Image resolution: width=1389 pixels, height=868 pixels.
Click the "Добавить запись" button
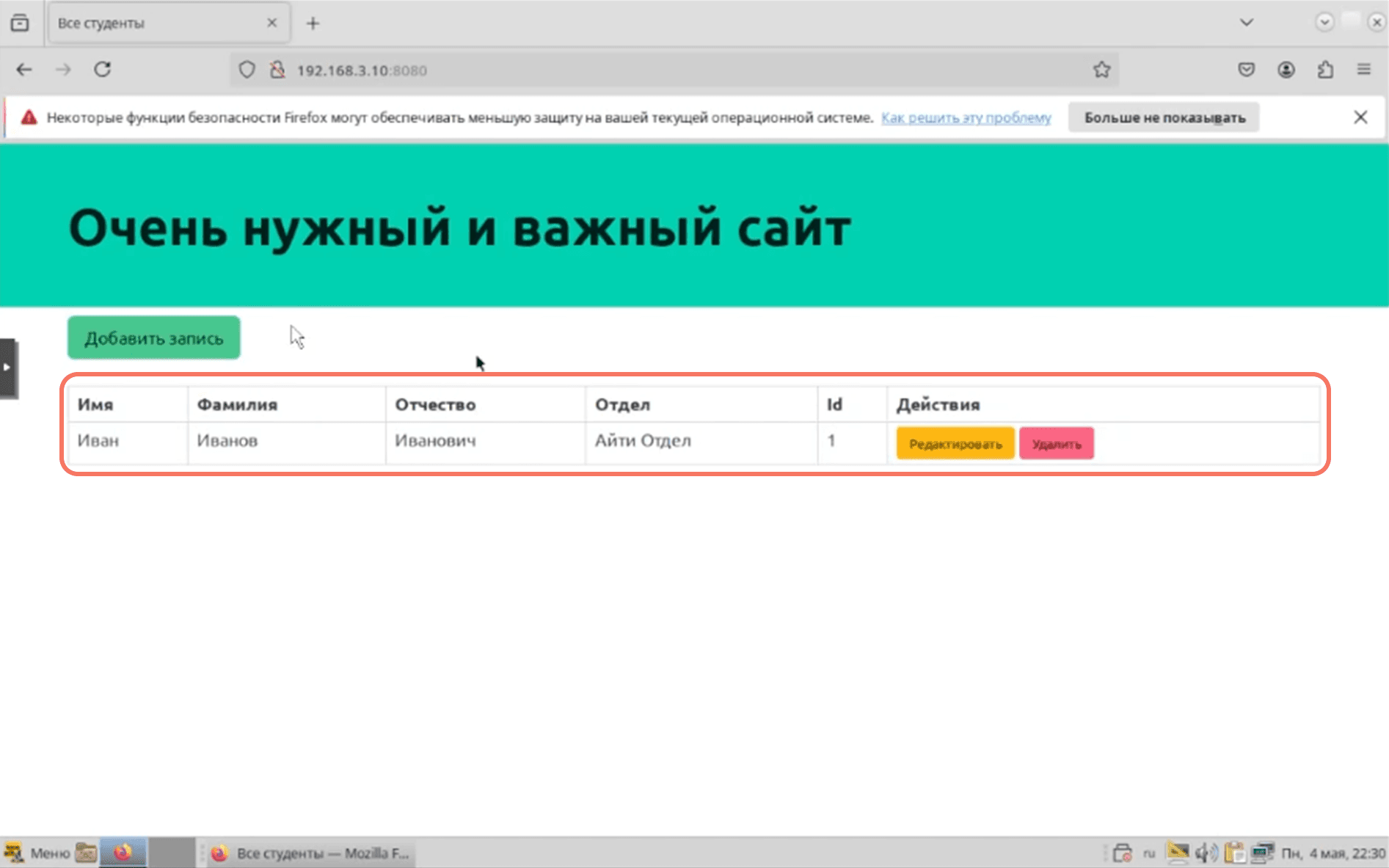tap(154, 338)
